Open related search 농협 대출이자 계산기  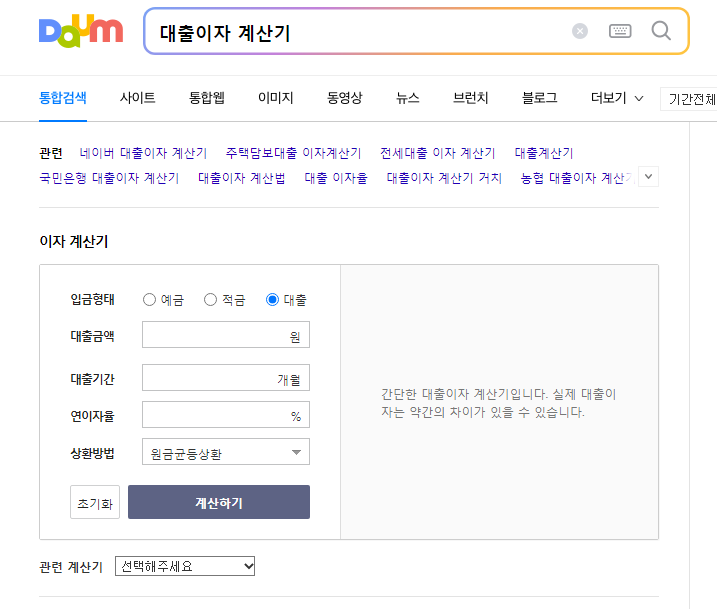pyautogui.click(x=578, y=178)
